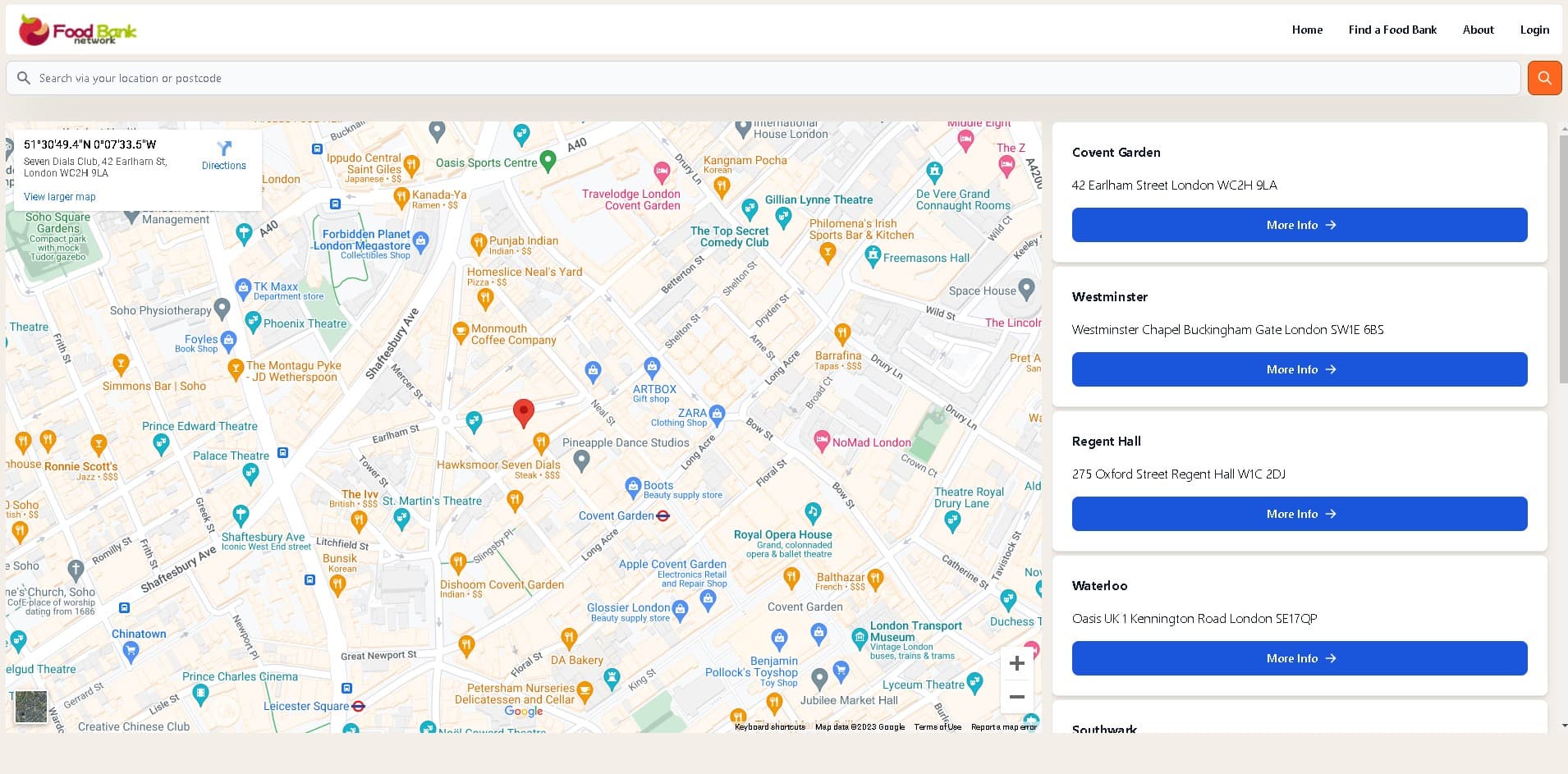Click the Homeslice Neal's Yard pizza marker
The height and width of the screenshot is (774, 1568).
485,299
